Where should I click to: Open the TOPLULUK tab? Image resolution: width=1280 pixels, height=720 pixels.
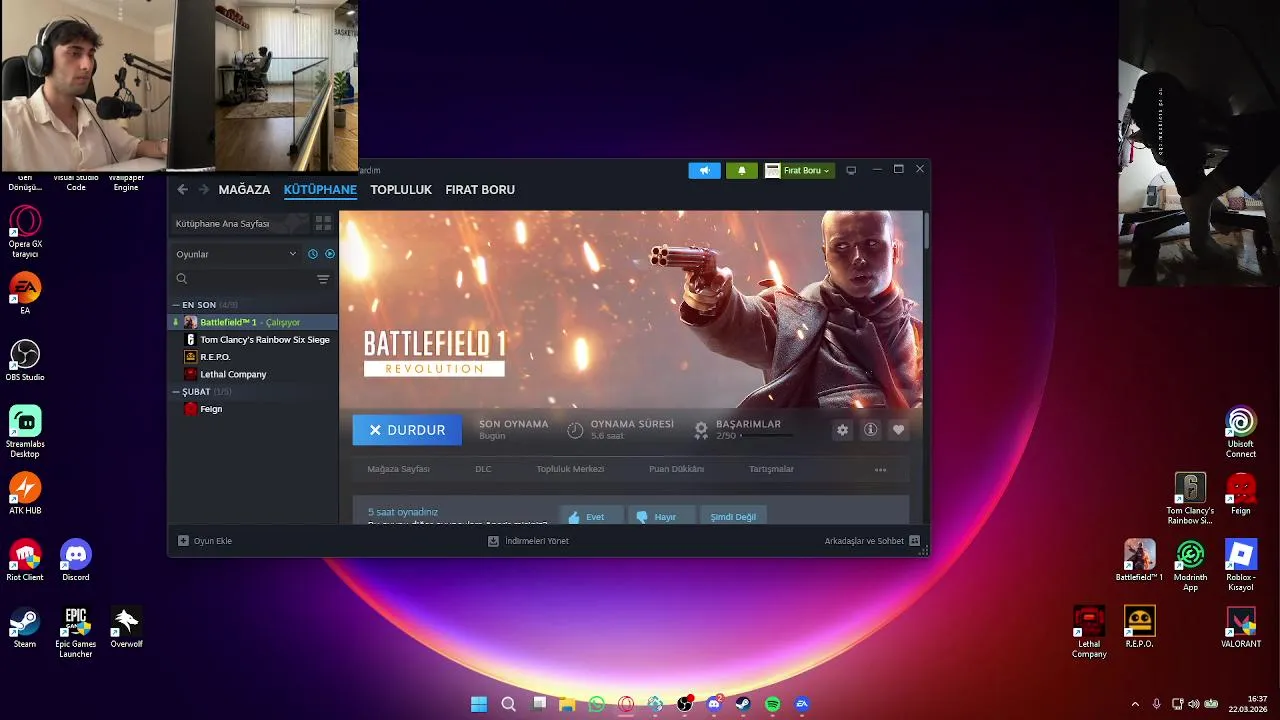click(401, 189)
